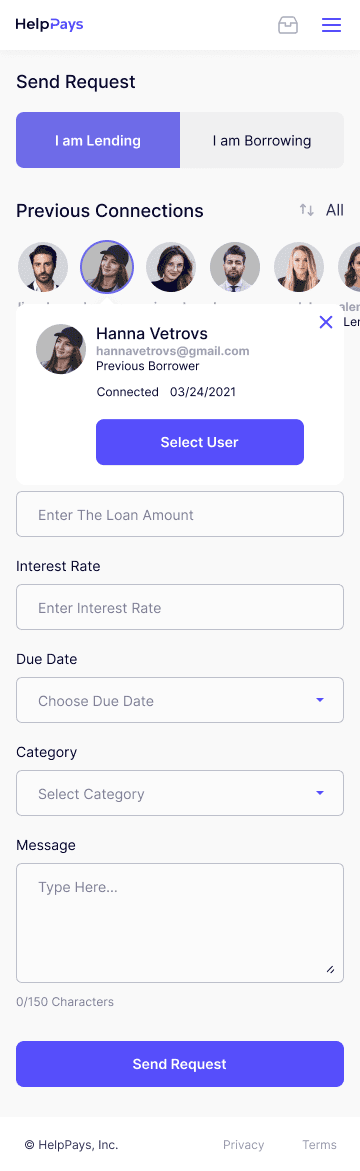Click the Select User button
Viewport: 360px width, 1171px height.
(x=200, y=442)
